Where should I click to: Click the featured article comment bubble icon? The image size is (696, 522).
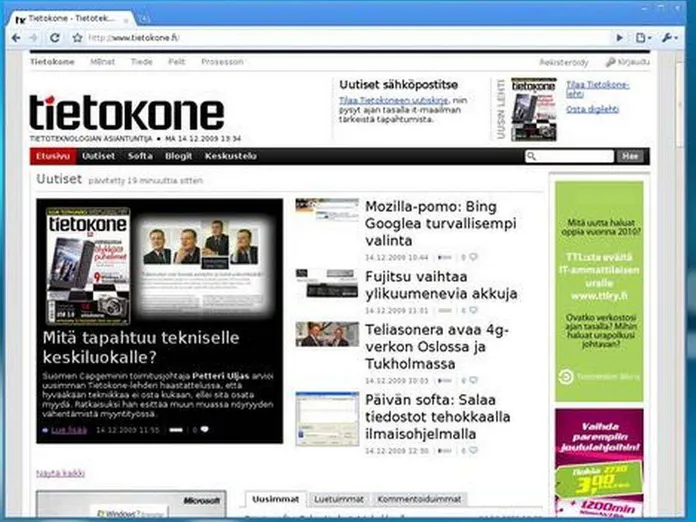pos(204,429)
